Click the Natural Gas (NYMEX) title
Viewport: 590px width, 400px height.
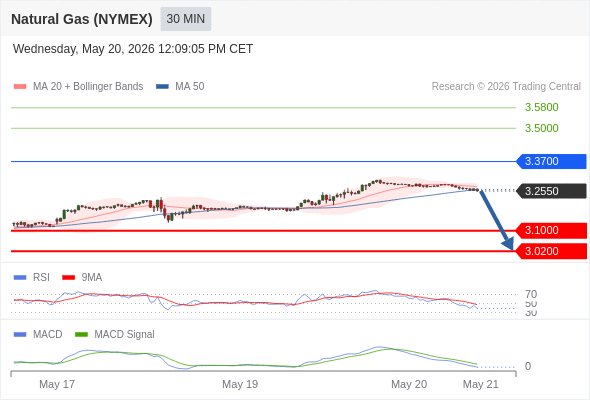82,19
